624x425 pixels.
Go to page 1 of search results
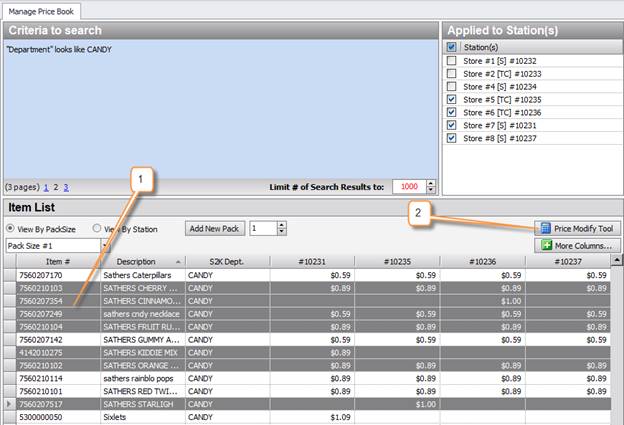coord(45,187)
